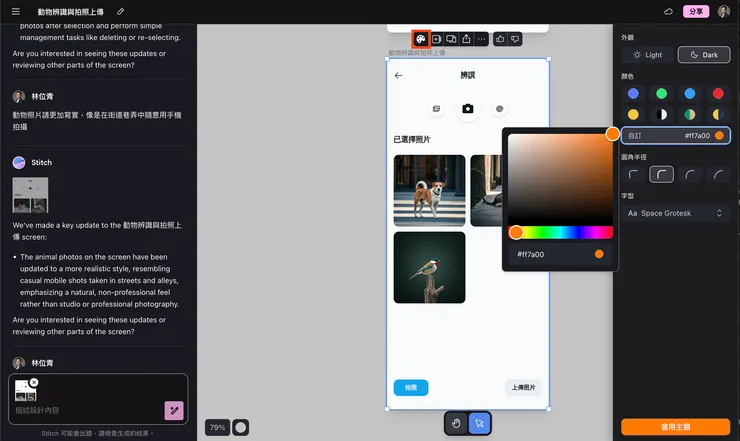
Task: Open the theme palette icon in toolbar
Action: [420, 39]
